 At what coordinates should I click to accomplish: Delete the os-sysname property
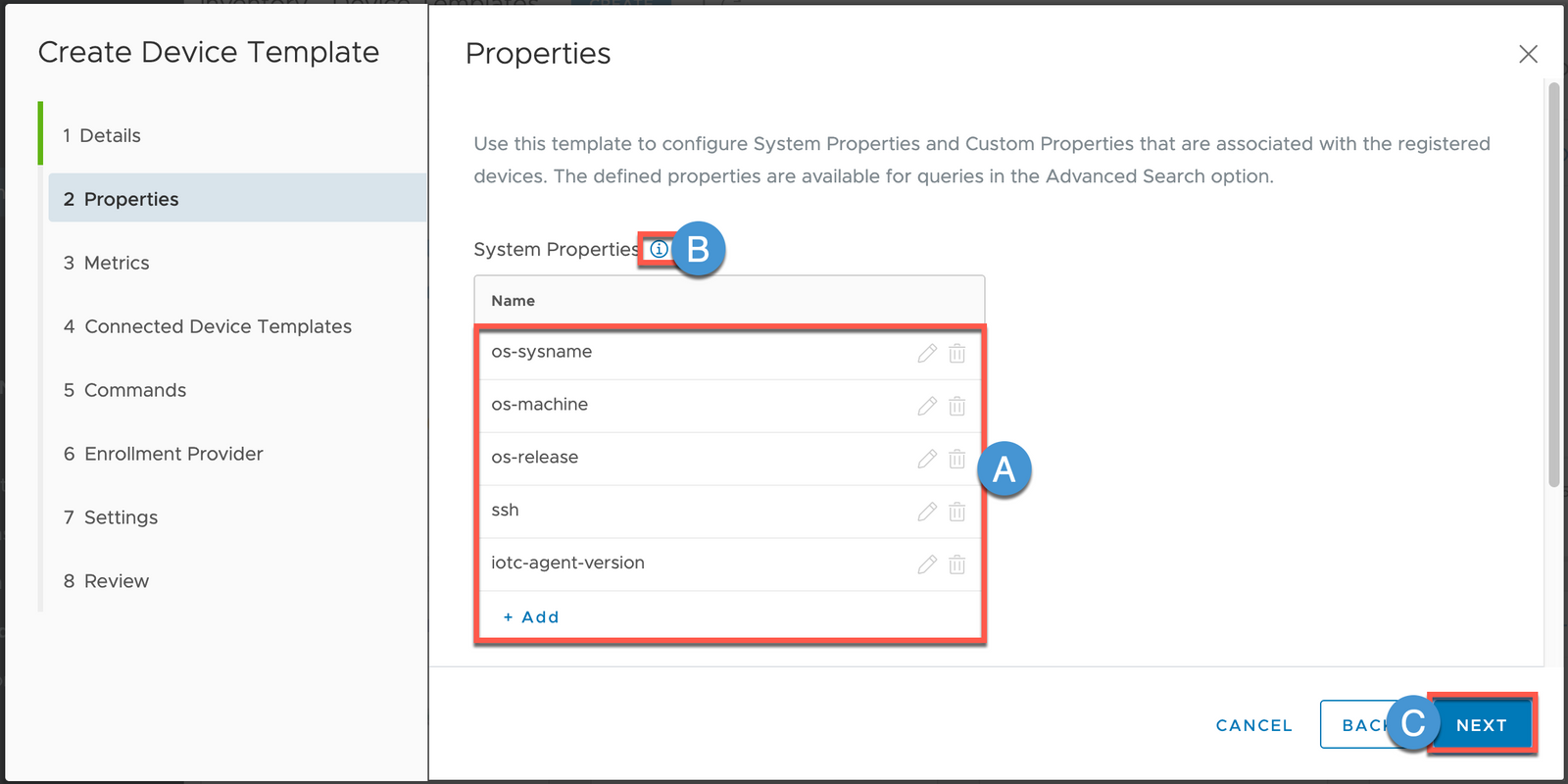pyautogui.click(x=957, y=353)
